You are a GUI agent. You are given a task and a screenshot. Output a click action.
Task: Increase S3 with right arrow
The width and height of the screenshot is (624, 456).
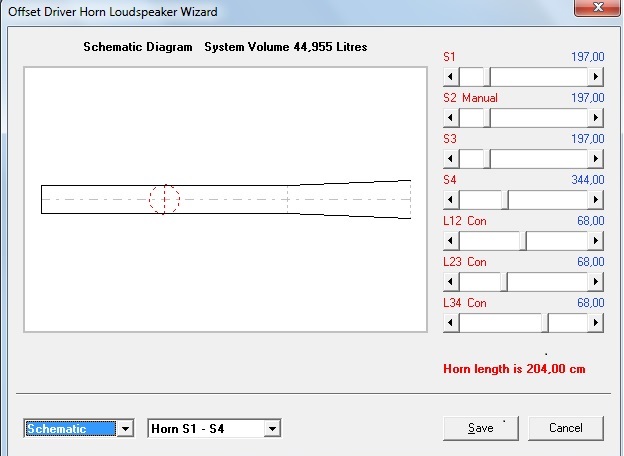[596, 158]
